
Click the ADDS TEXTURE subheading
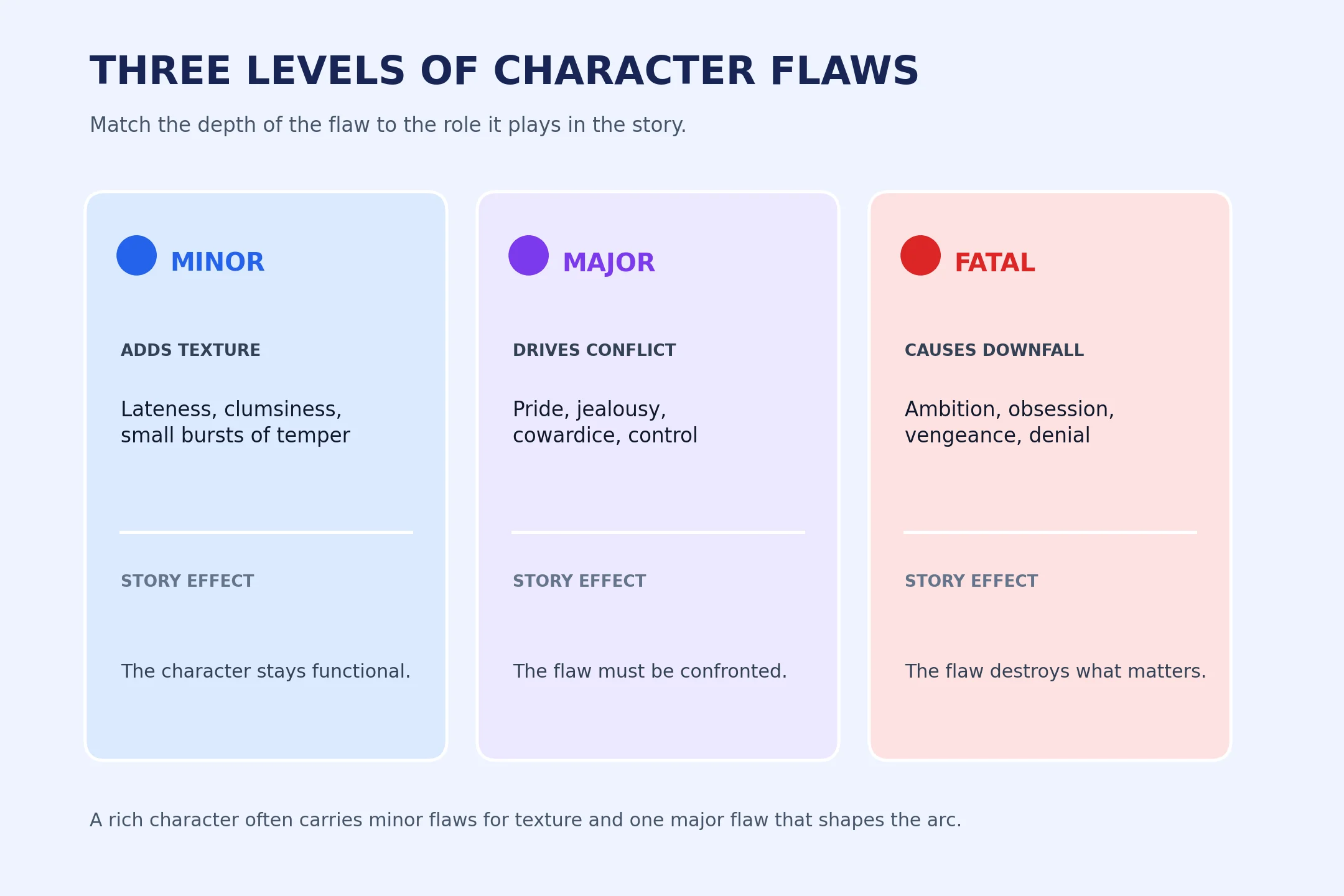190,350
